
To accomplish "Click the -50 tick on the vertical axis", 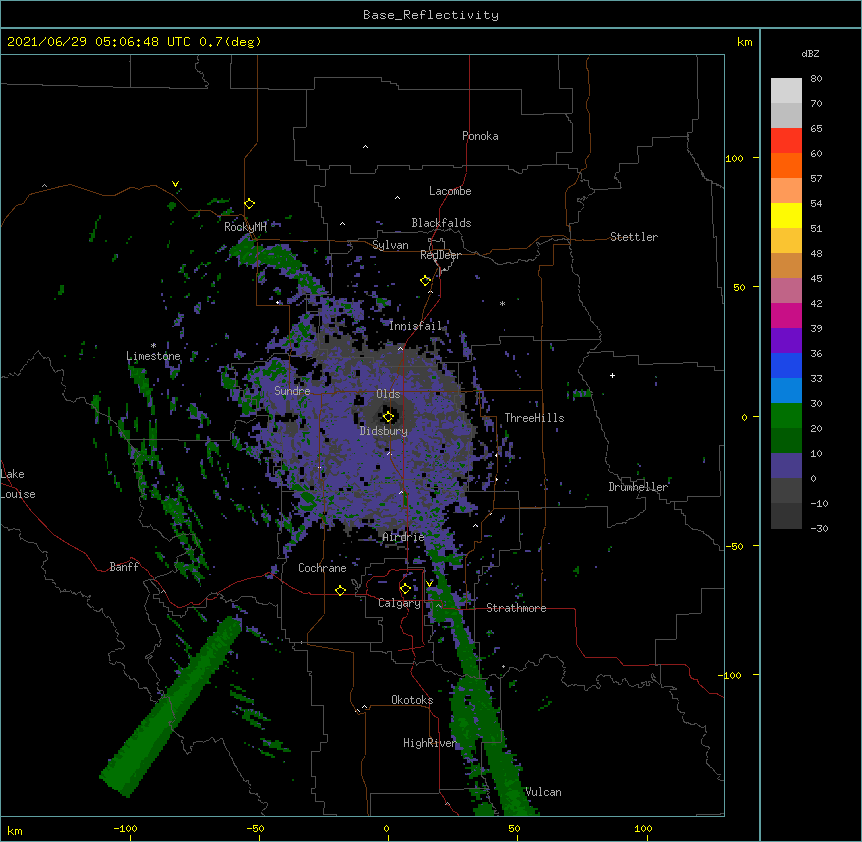I will pos(734,546).
